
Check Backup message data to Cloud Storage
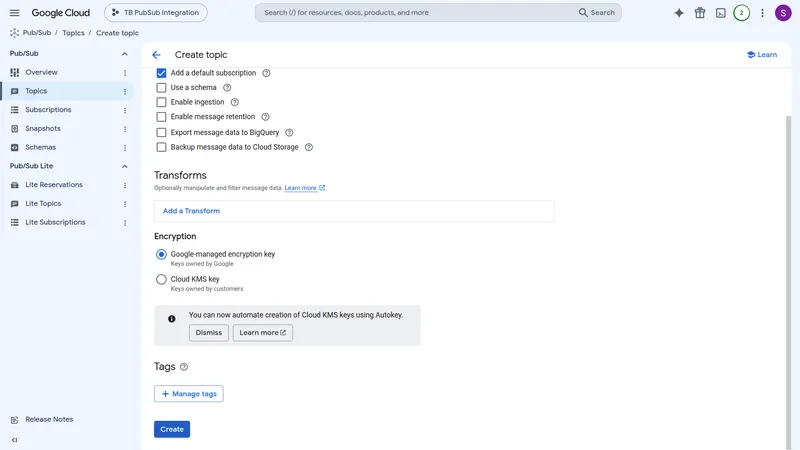161,147
